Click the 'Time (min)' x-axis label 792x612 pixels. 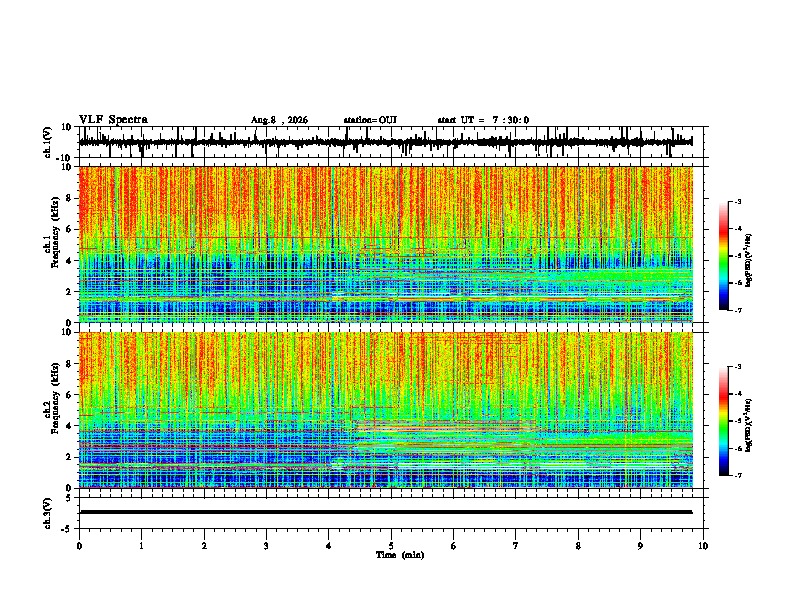coord(400,555)
